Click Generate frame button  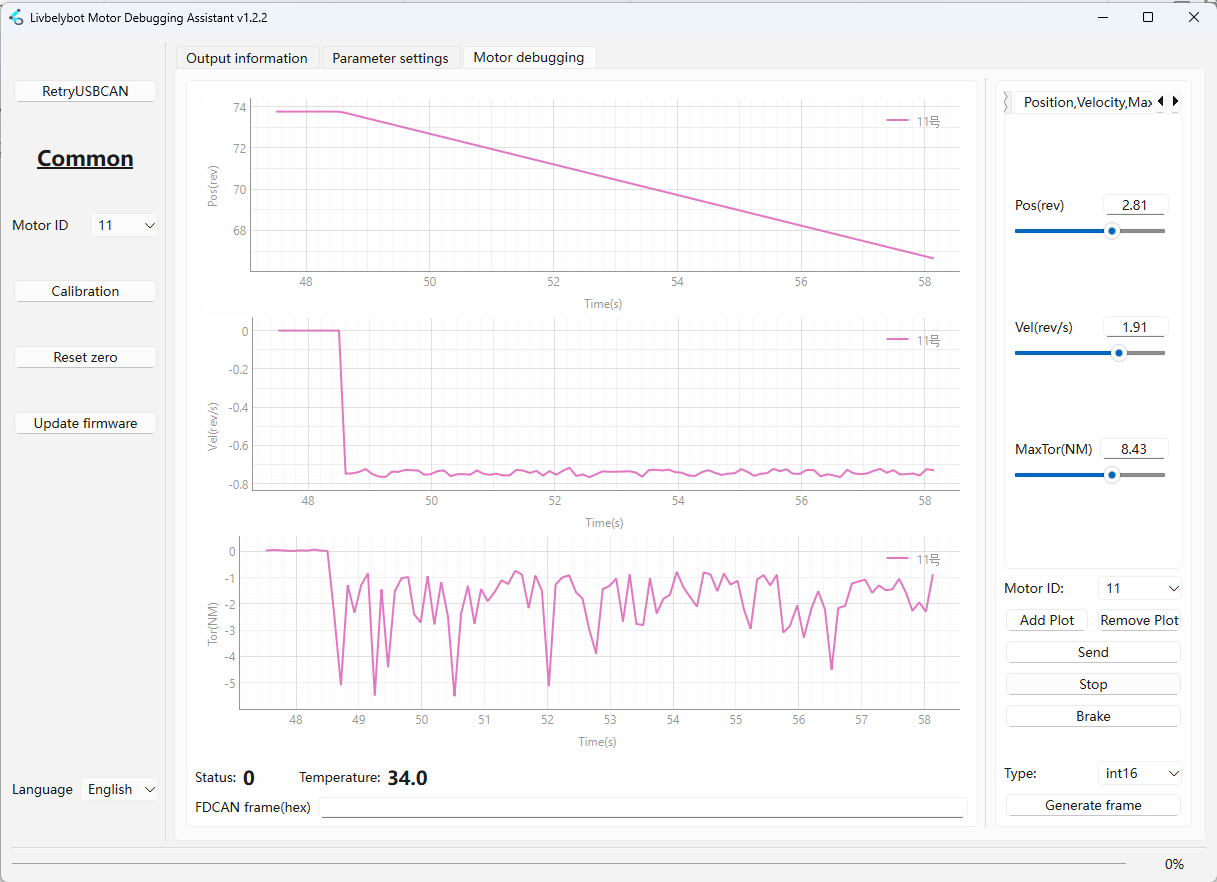click(1092, 805)
